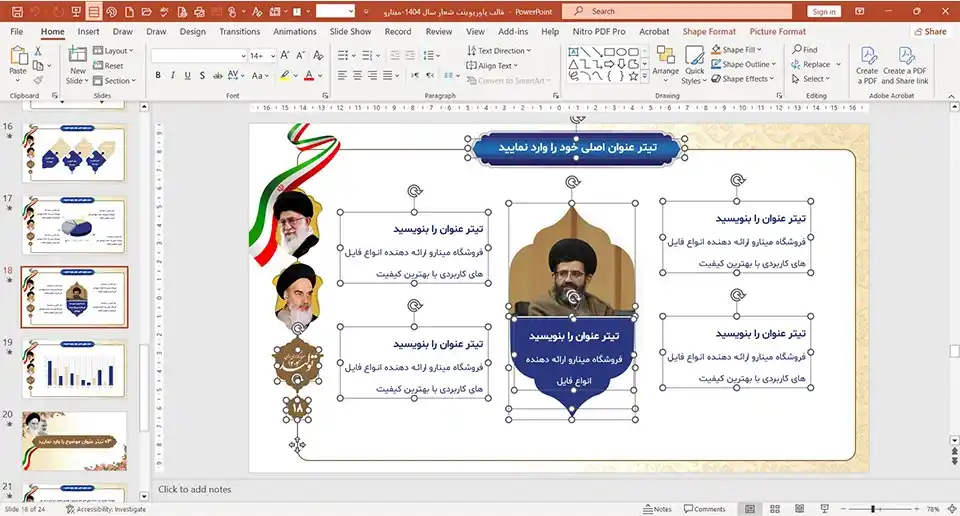Fit slide to current window icon
This screenshot has width=960, height=516.
(952, 509)
